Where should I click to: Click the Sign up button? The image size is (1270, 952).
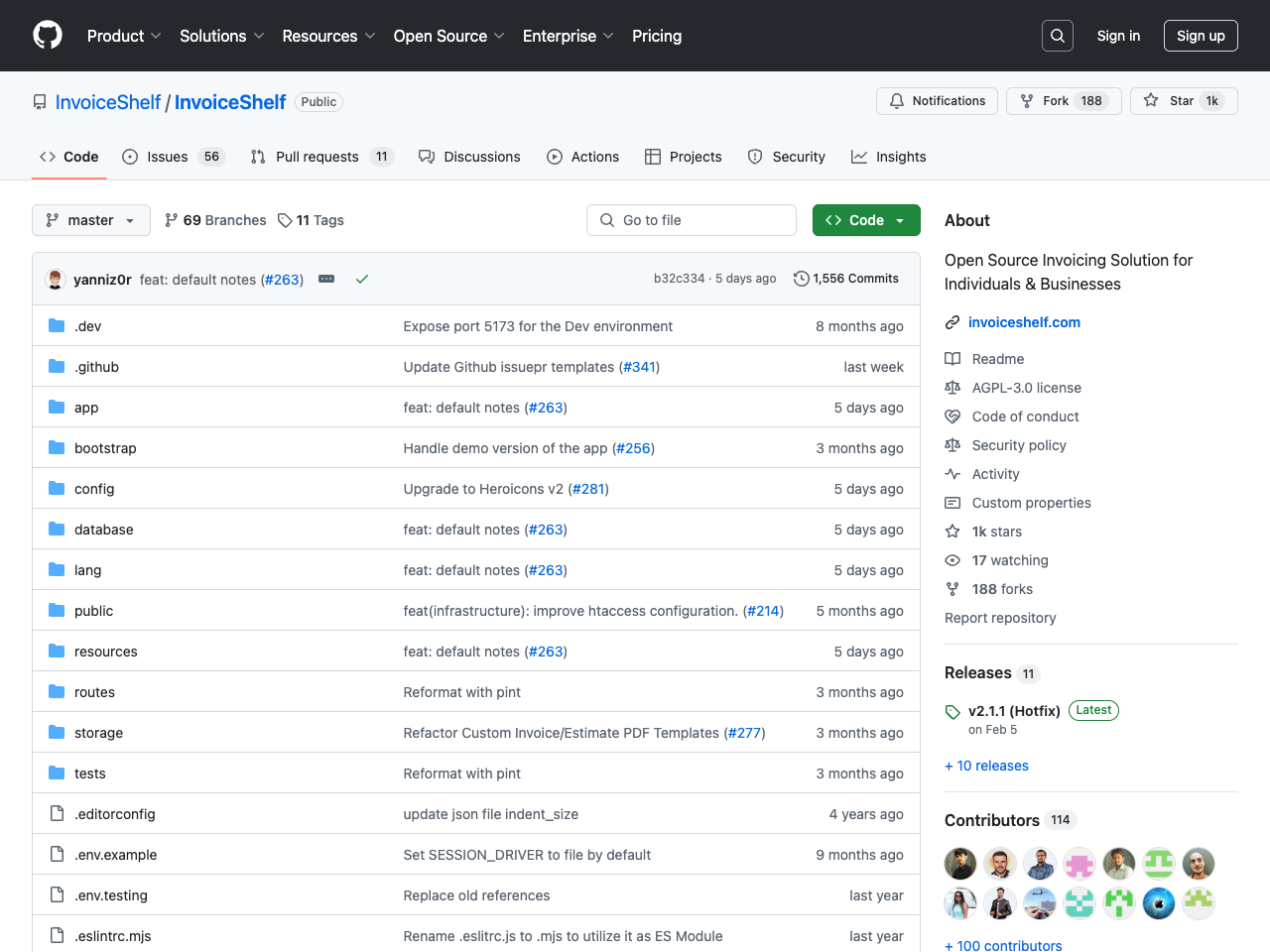(x=1201, y=36)
